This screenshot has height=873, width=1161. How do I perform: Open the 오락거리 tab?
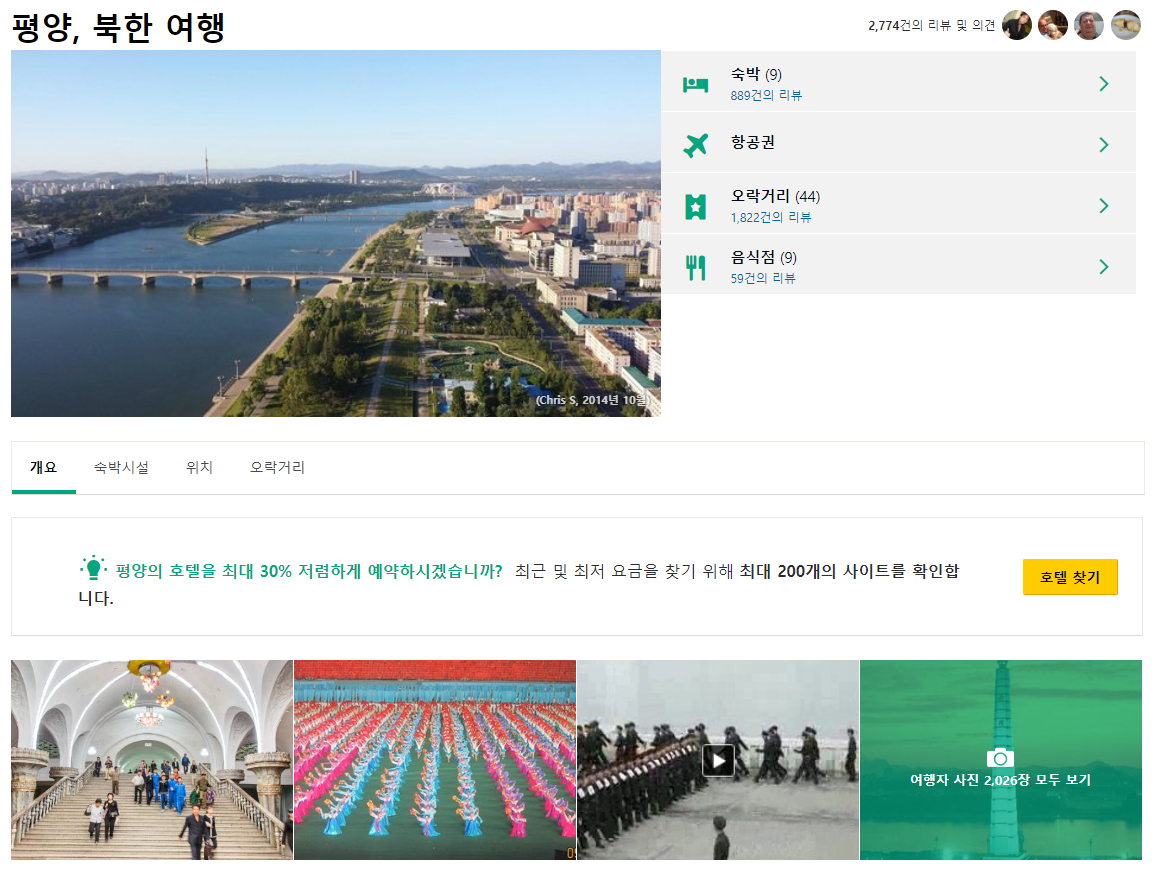click(278, 467)
